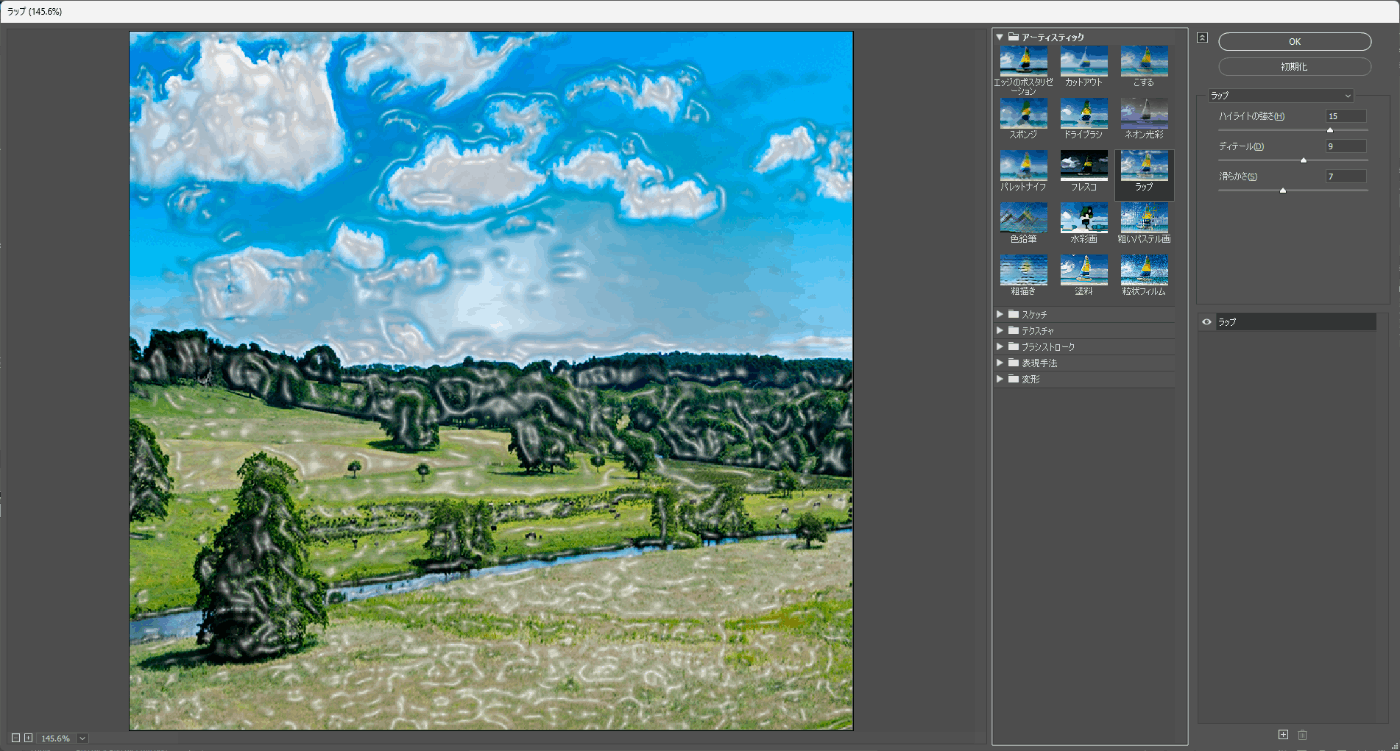Viewport: 1400px width, 751px height.
Task: Select the フレスコ filter thumbnail
Action: tap(1084, 166)
